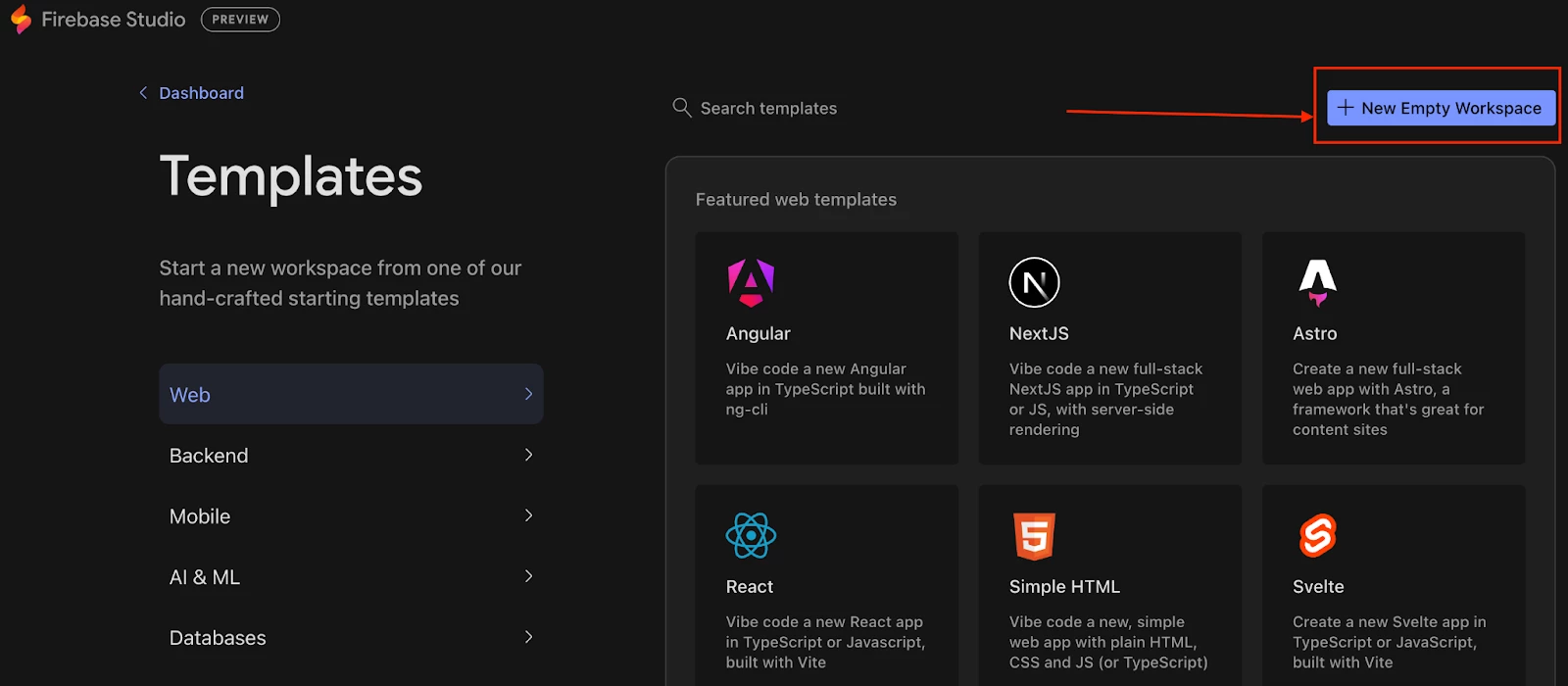Select the Databases templates category
The image size is (1568, 686).
click(351, 637)
